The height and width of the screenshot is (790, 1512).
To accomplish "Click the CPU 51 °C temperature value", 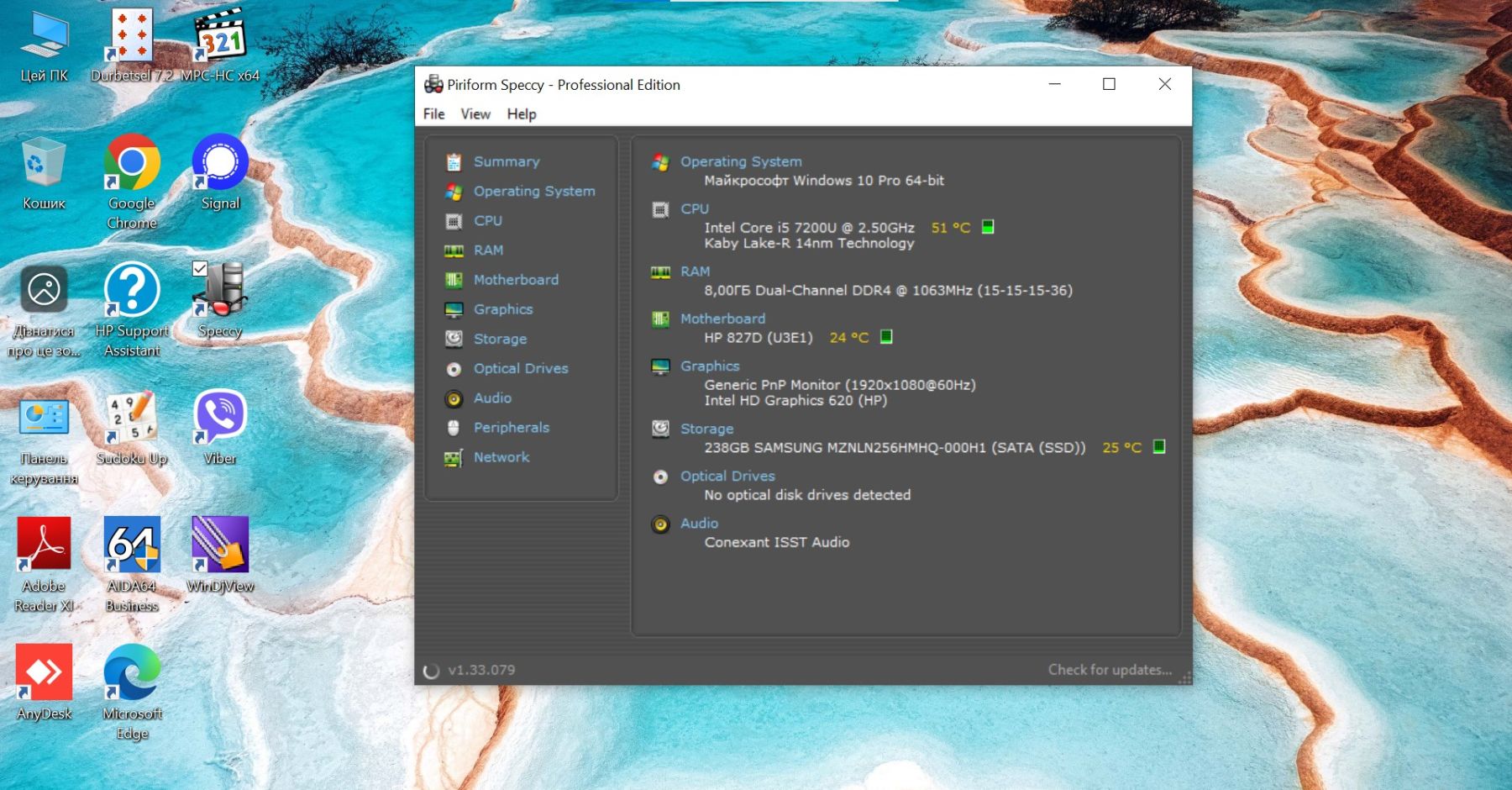I will coord(951,228).
